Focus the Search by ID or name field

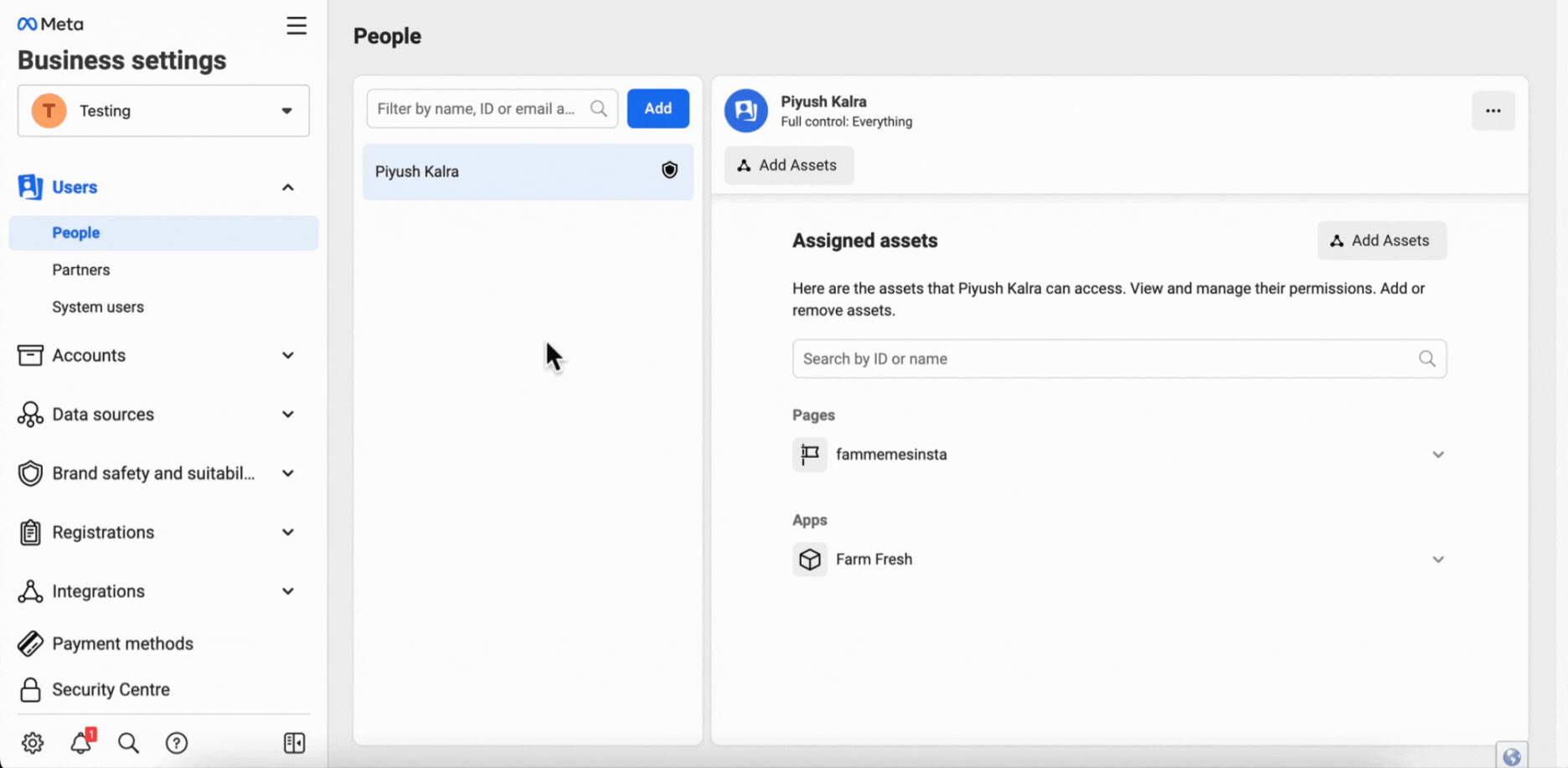point(1119,358)
